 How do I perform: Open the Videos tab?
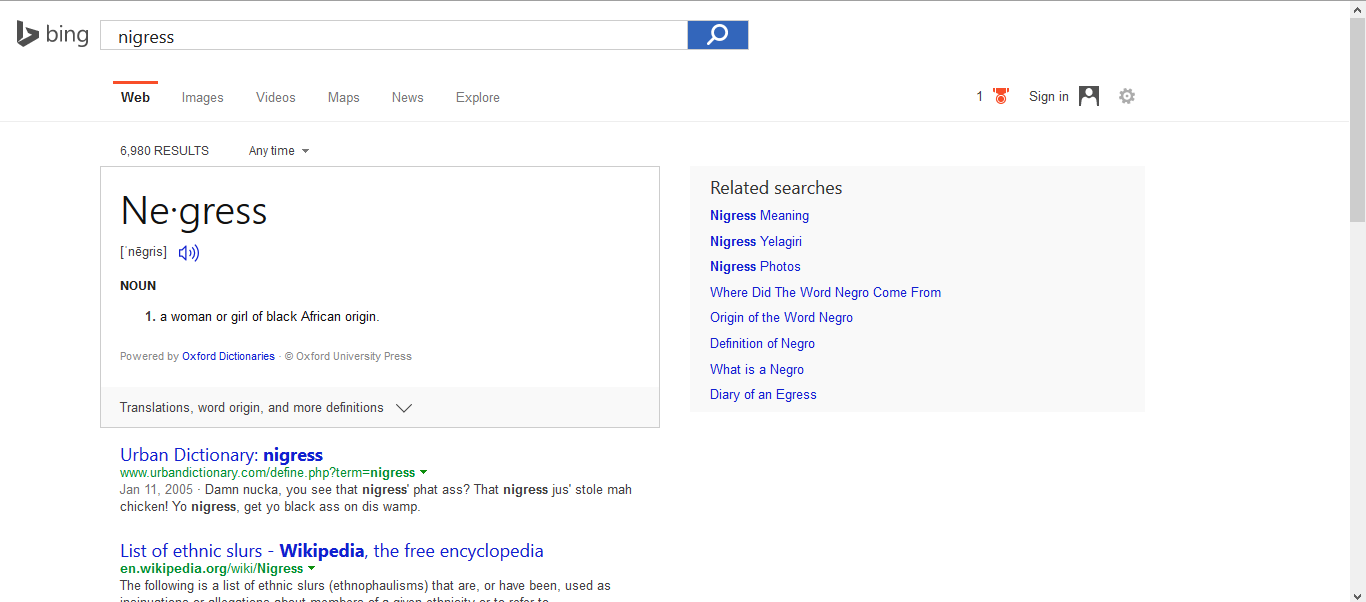276,97
